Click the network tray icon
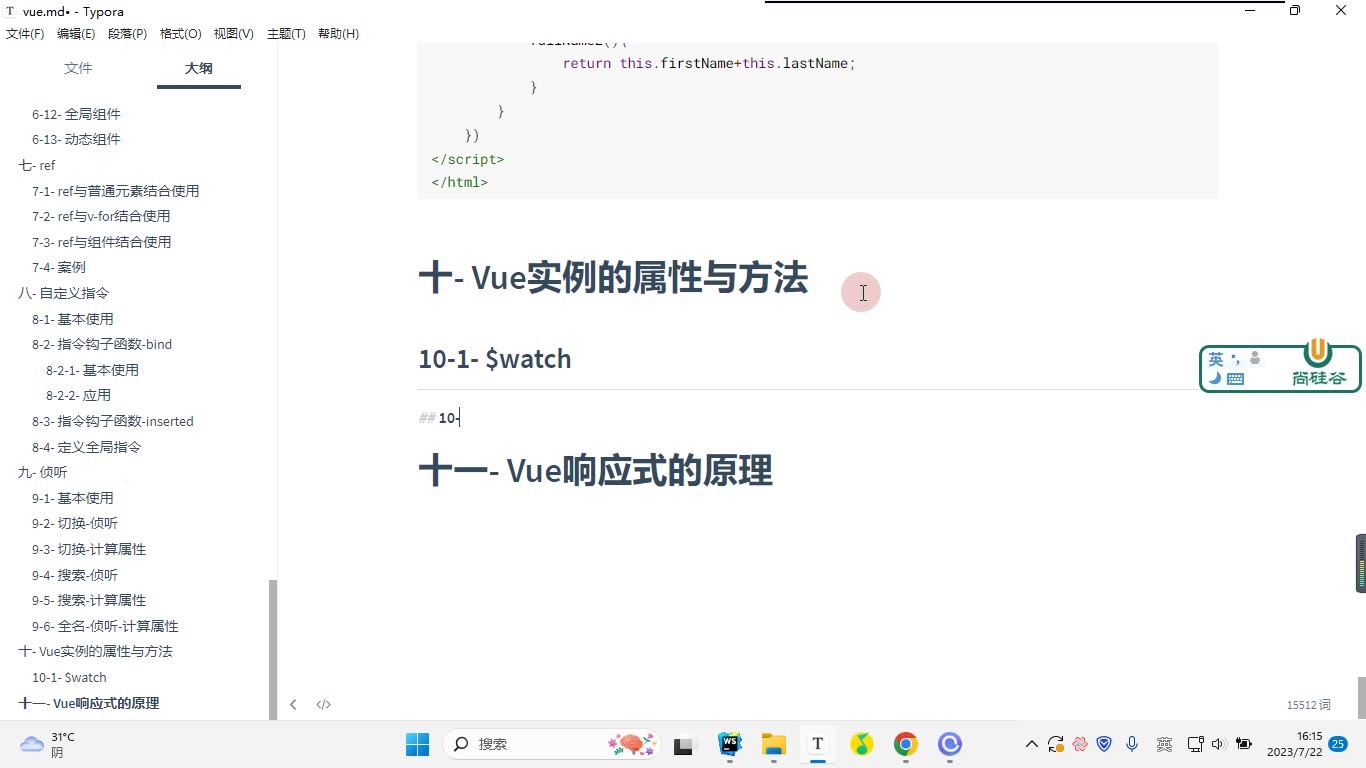 tap(1194, 744)
